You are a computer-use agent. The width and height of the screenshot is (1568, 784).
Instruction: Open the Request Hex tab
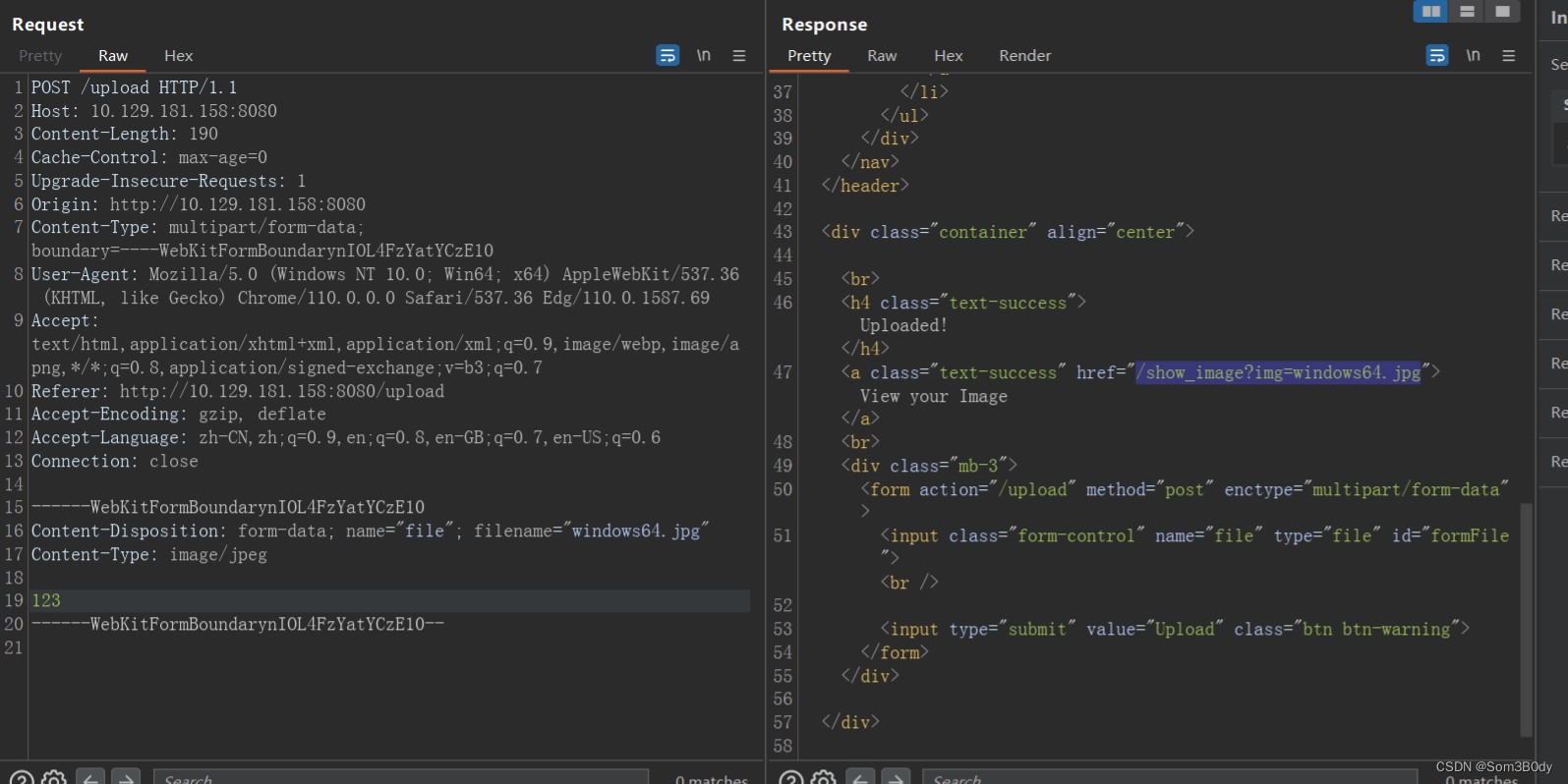pos(179,56)
